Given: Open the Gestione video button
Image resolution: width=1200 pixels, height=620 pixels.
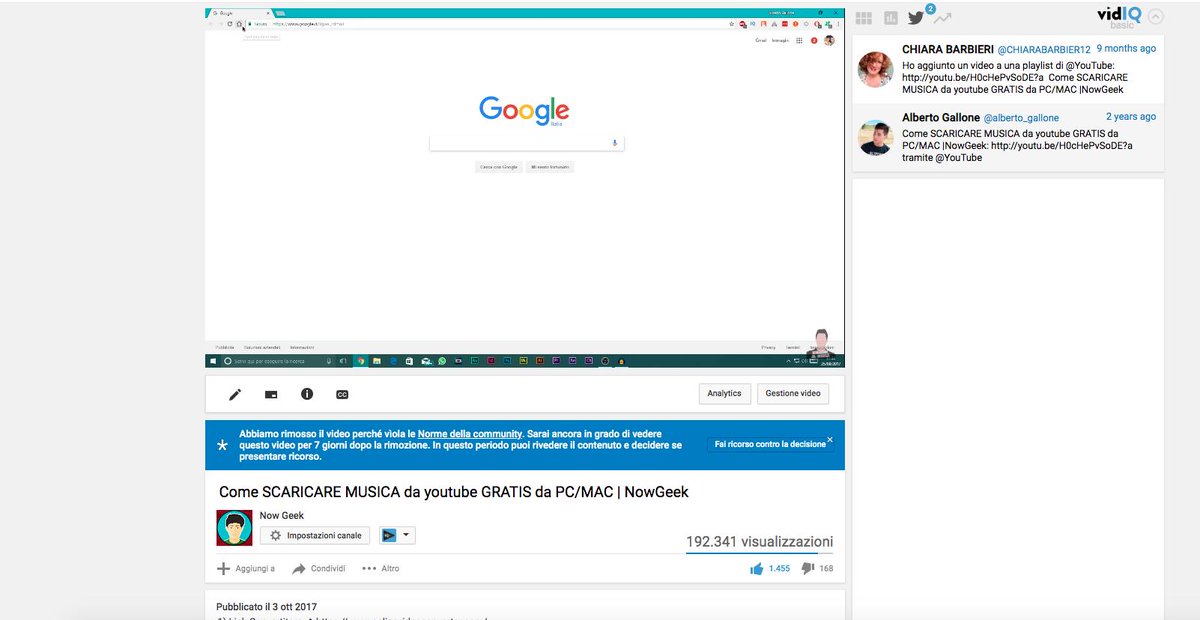Looking at the screenshot, I should tap(793, 393).
